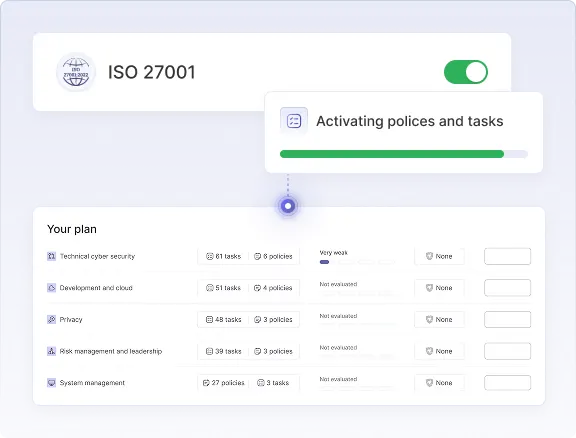Click Not evaluated in Development and cloud row
This screenshot has height=438, width=576.
(x=338, y=284)
